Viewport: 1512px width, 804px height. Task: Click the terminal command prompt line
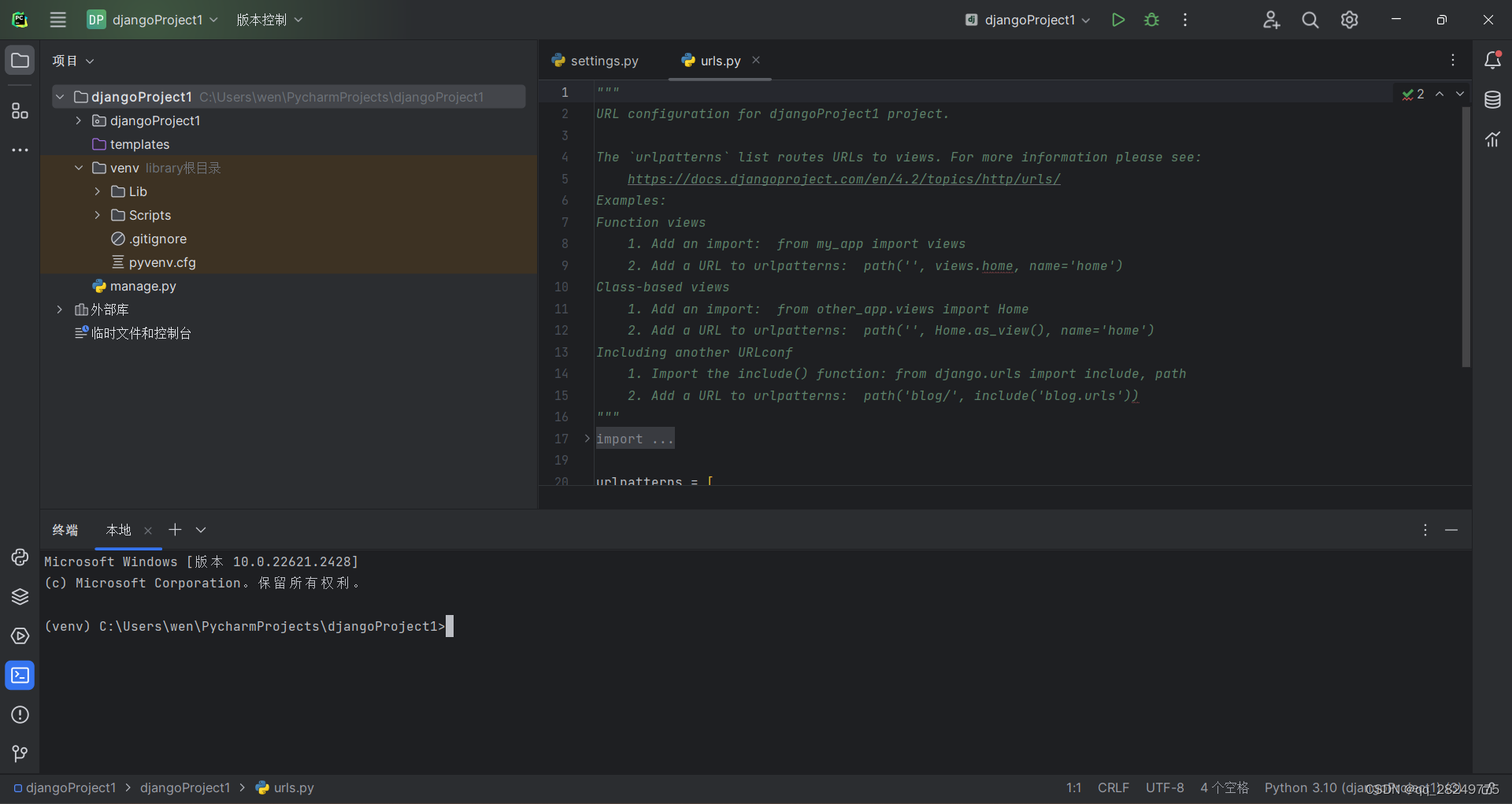pos(249,626)
